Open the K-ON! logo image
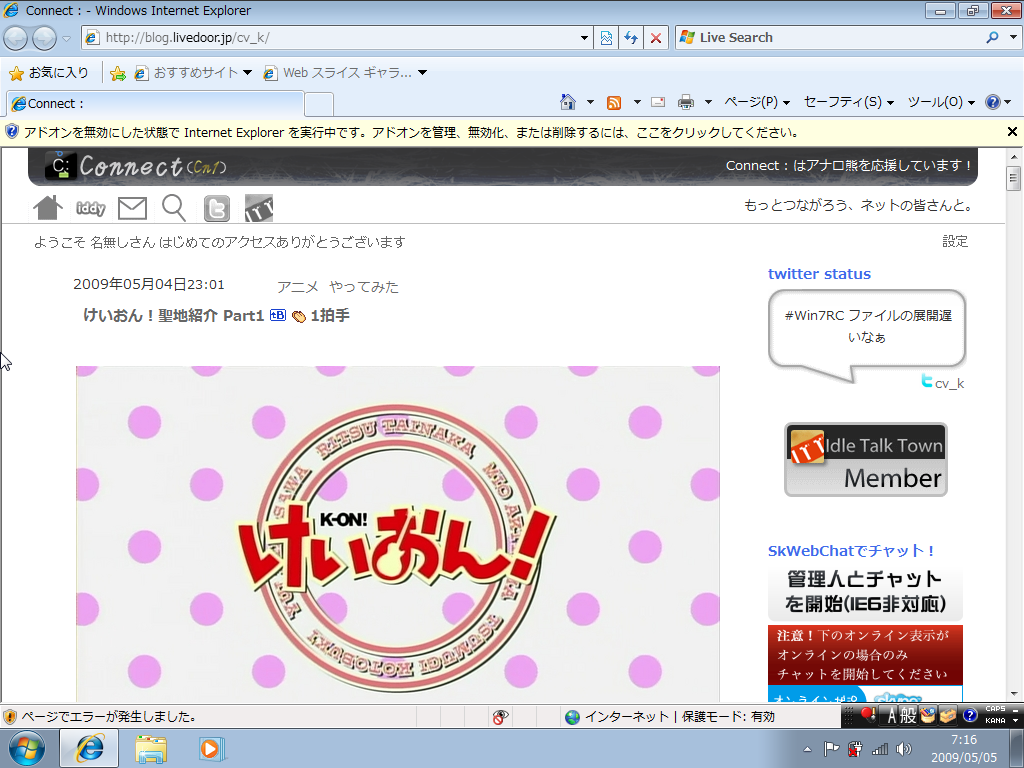1024x768 pixels. pyautogui.click(x=398, y=534)
